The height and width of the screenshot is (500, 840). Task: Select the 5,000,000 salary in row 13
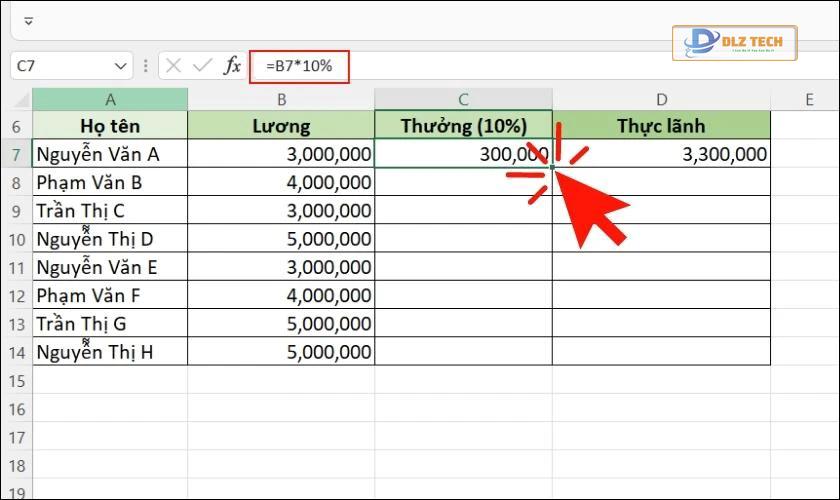(281, 323)
